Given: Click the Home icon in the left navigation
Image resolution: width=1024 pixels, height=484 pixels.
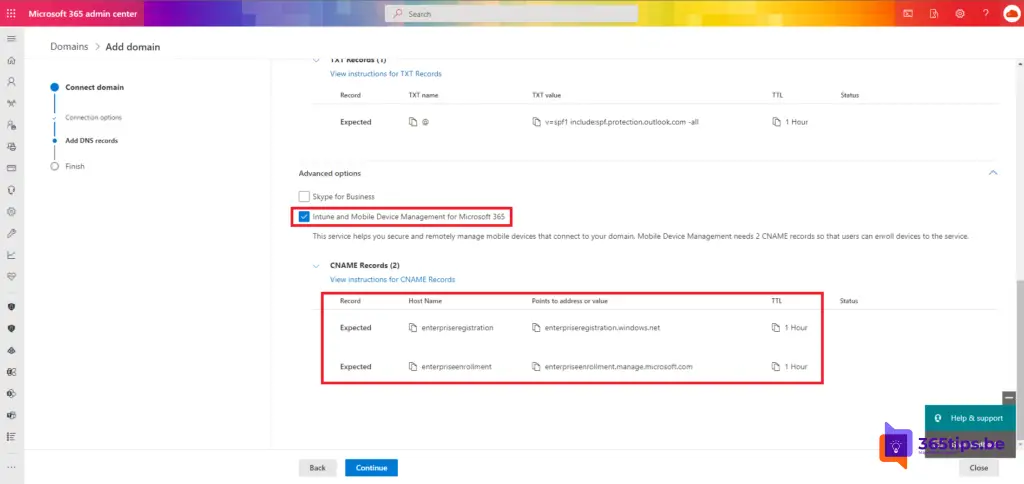Looking at the screenshot, I should tap(11, 60).
